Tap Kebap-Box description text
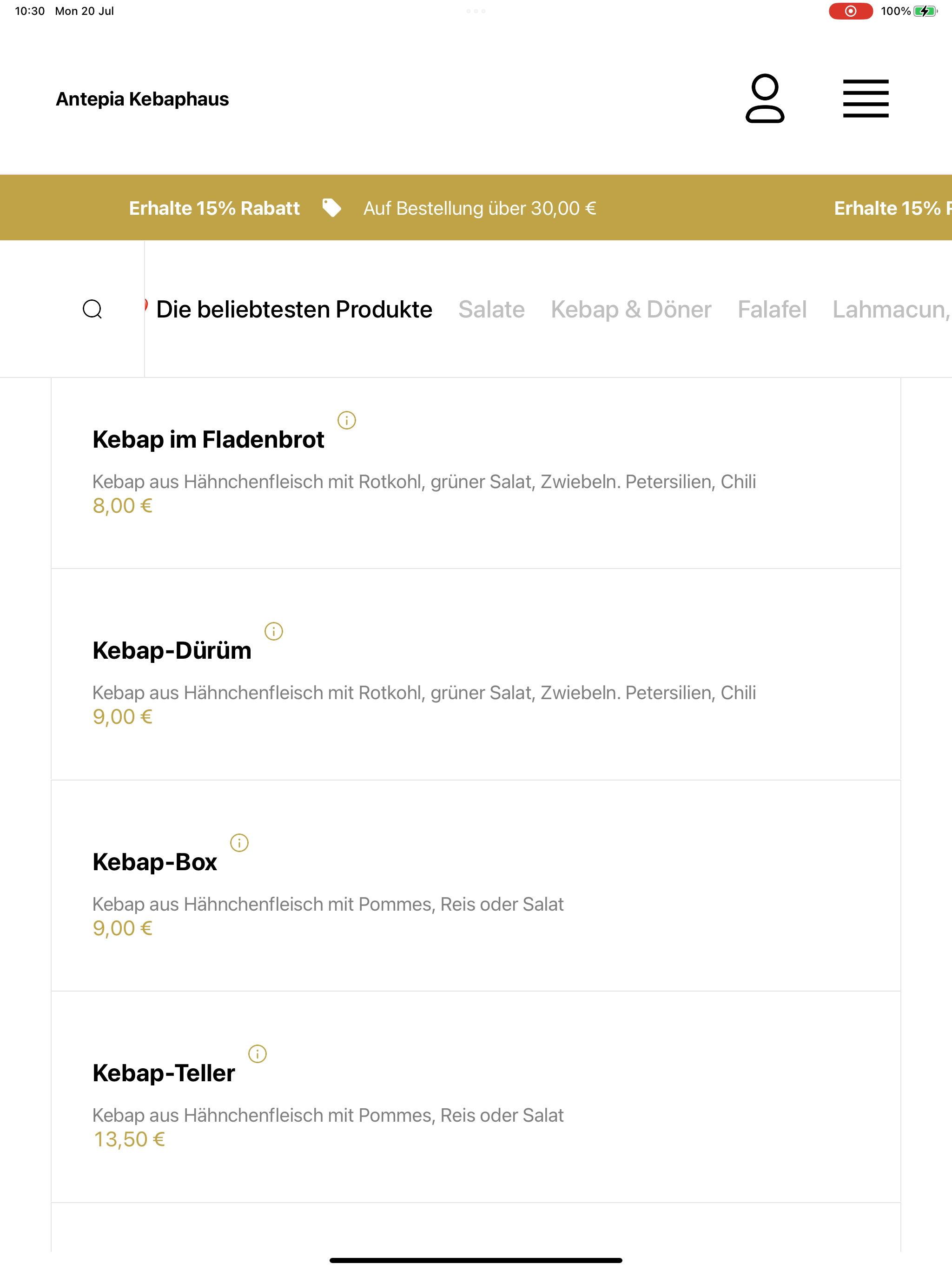Screen dimensions: 952x1270 328,904
